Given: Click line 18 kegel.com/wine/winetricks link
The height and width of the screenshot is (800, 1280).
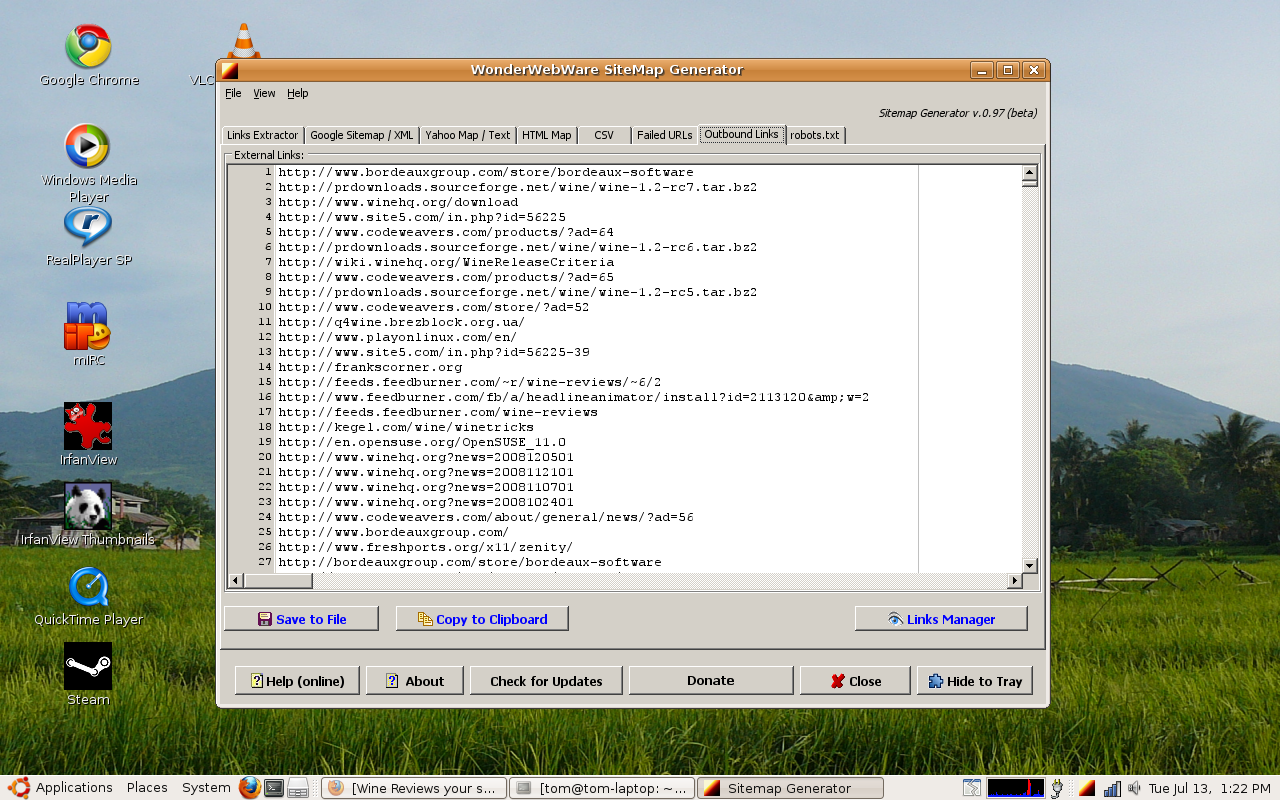Looking at the screenshot, I should pos(406,427).
